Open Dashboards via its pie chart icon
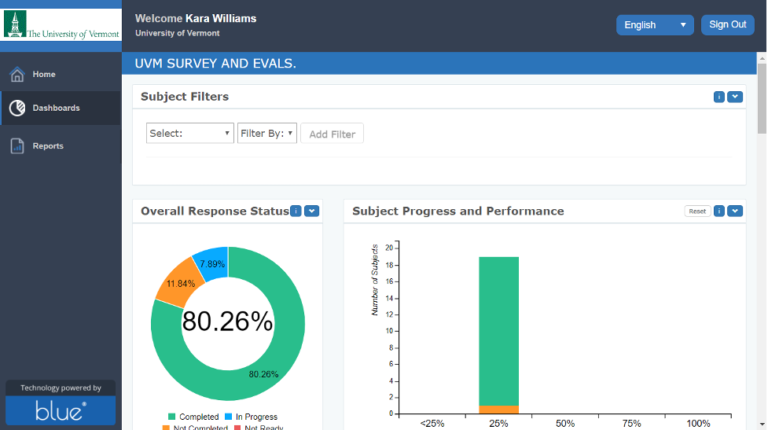768x430 pixels. (17, 108)
